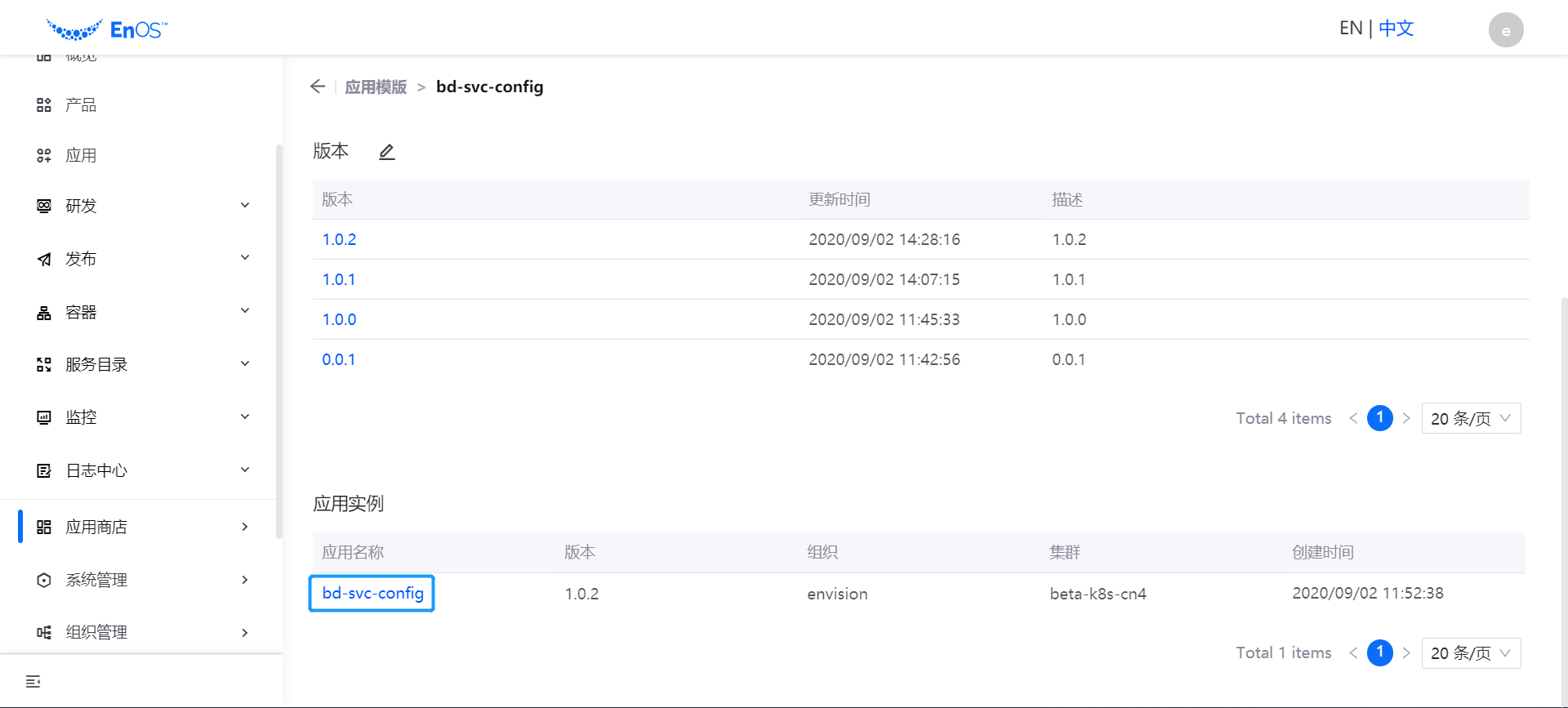Open the bd-svc-config application instance link
1568x708 pixels.
(x=372, y=593)
